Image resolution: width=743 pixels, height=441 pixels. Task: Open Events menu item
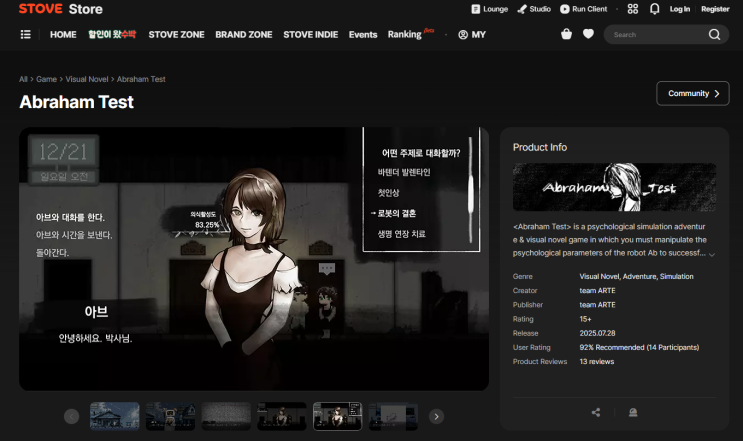(363, 35)
